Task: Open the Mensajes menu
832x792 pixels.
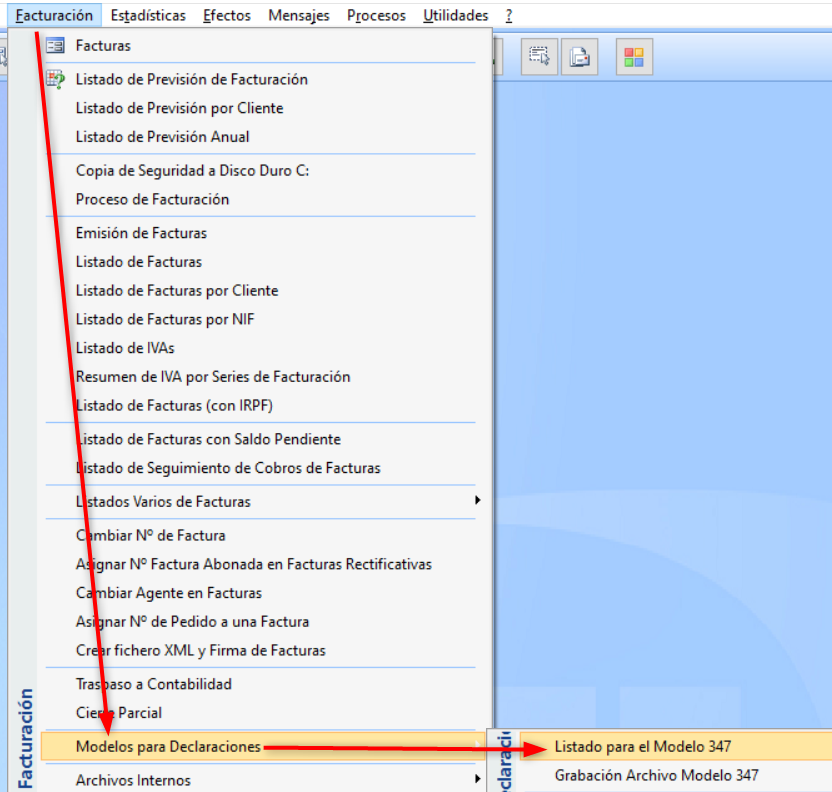Action: pyautogui.click(x=299, y=15)
